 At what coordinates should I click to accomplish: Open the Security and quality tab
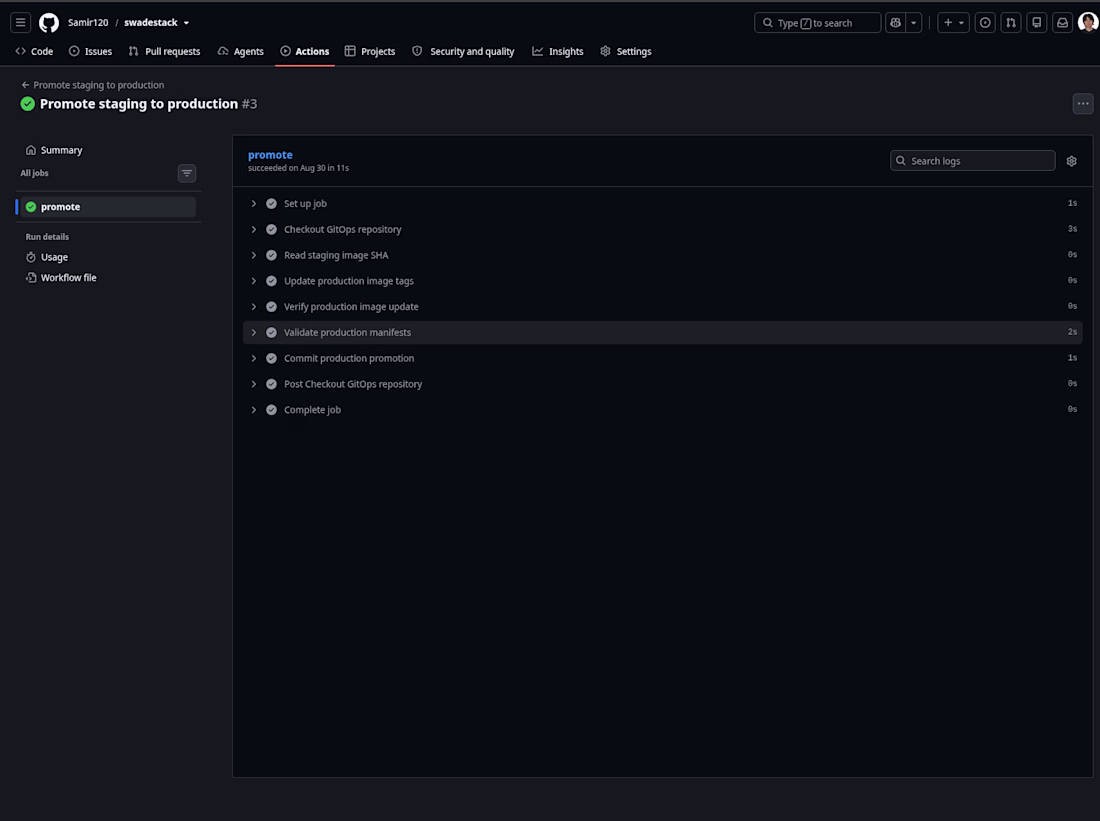[463, 51]
